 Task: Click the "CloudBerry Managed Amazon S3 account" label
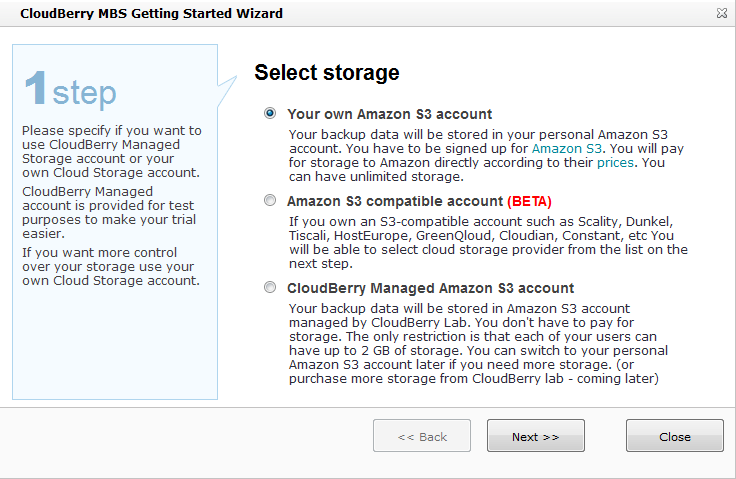[430, 288]
